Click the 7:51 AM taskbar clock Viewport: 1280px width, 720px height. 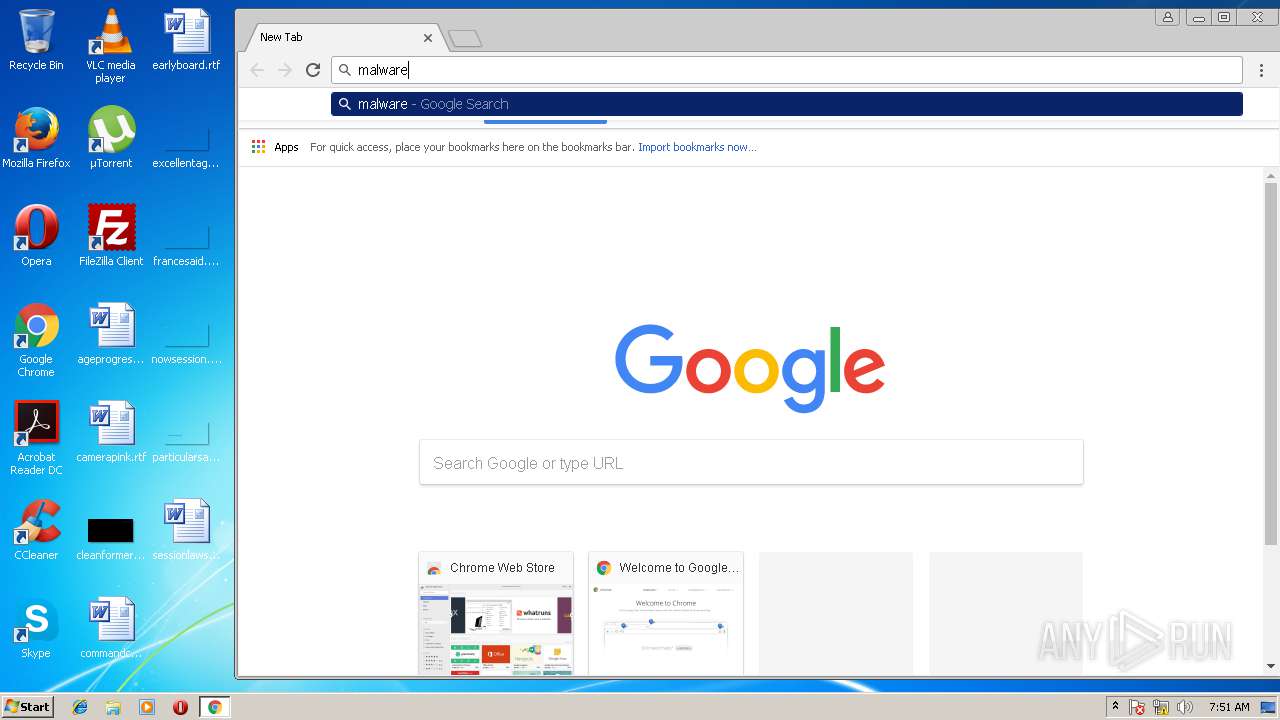(1229, 707)
